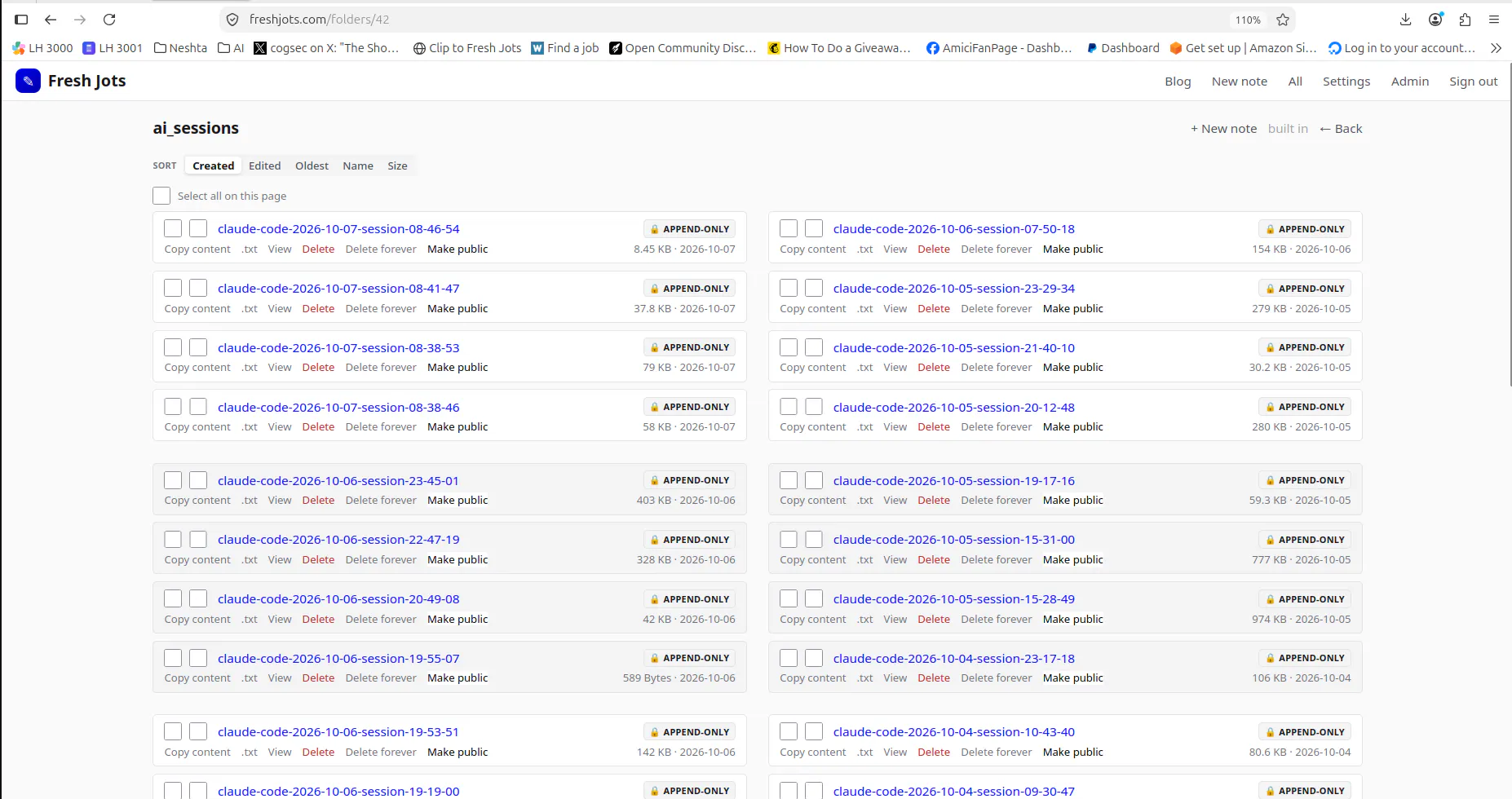
Task: Open the sidebar panel icon in browser toolbar
Action: click(21, 20)
